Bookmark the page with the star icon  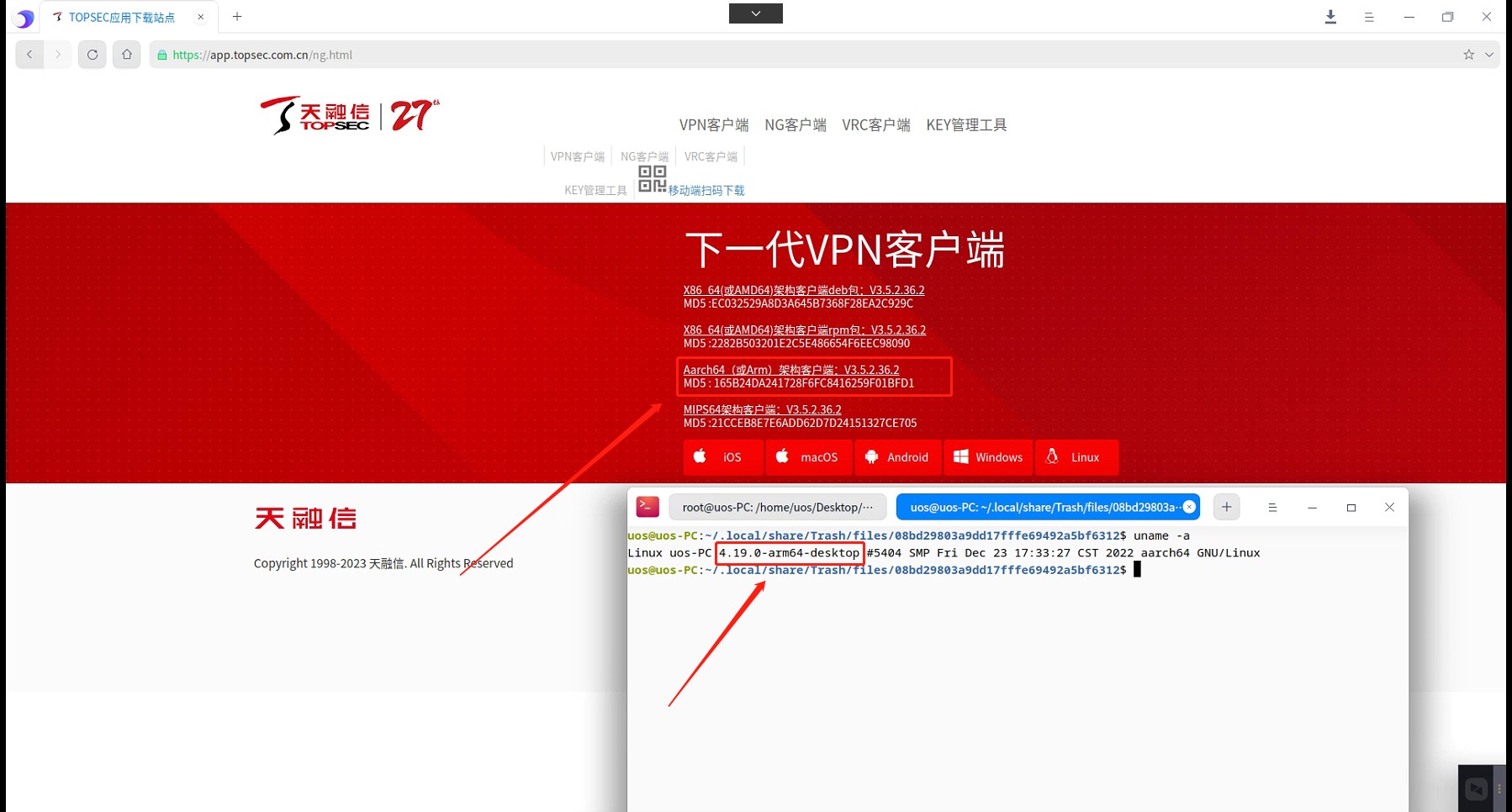[1468, 55]
